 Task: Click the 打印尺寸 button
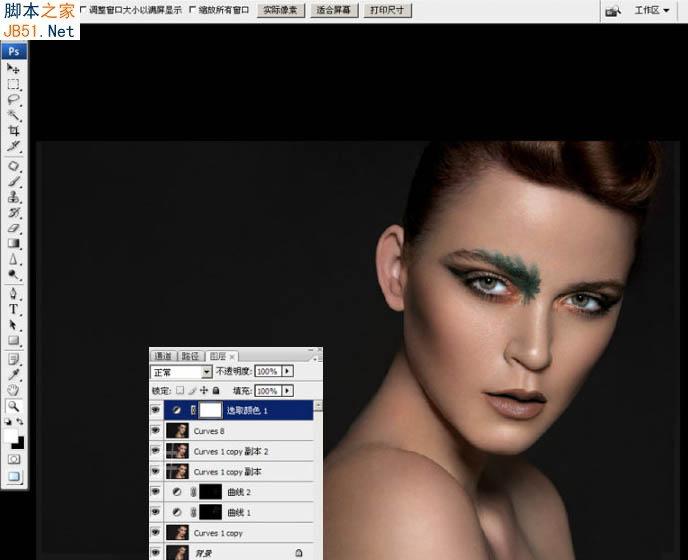tap(387, 10)
